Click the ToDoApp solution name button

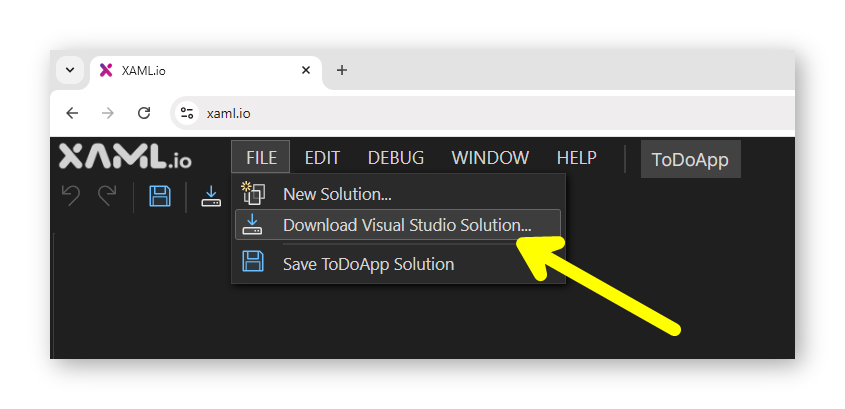coord(690,159)
